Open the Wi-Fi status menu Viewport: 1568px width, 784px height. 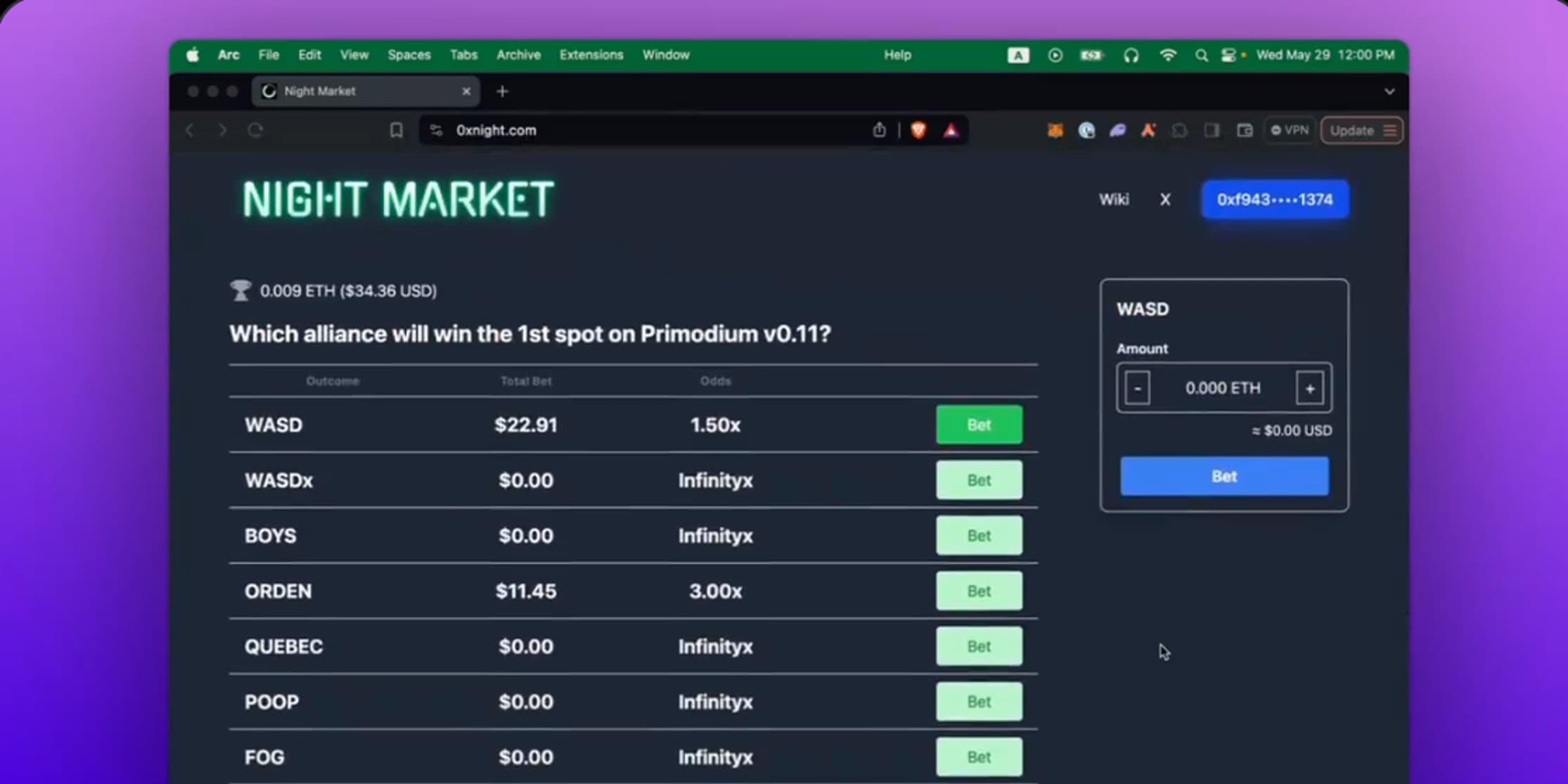tap(1168, 55)
